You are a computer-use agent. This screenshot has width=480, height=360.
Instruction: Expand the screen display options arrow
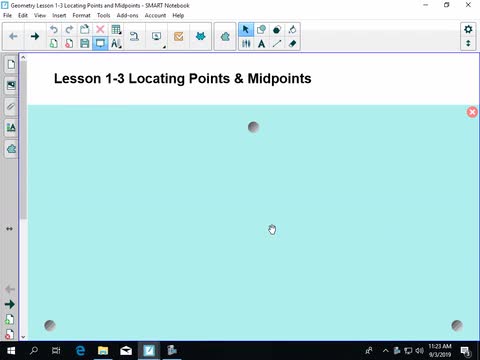pyautogui.click(x=164, y=47)
